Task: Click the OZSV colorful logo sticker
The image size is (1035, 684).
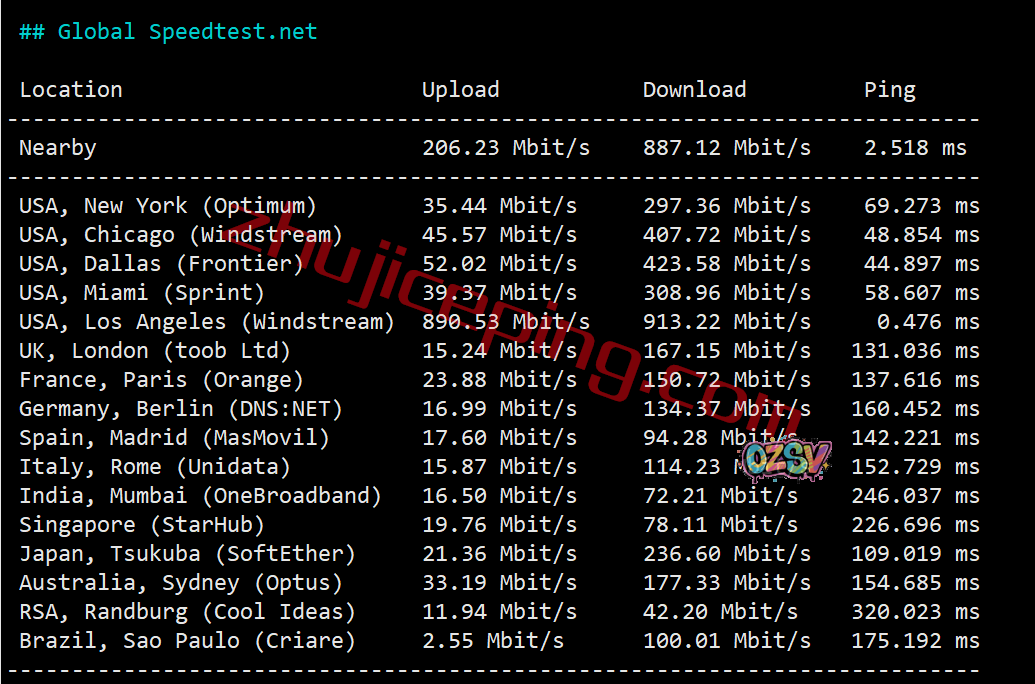Action: 785,459
